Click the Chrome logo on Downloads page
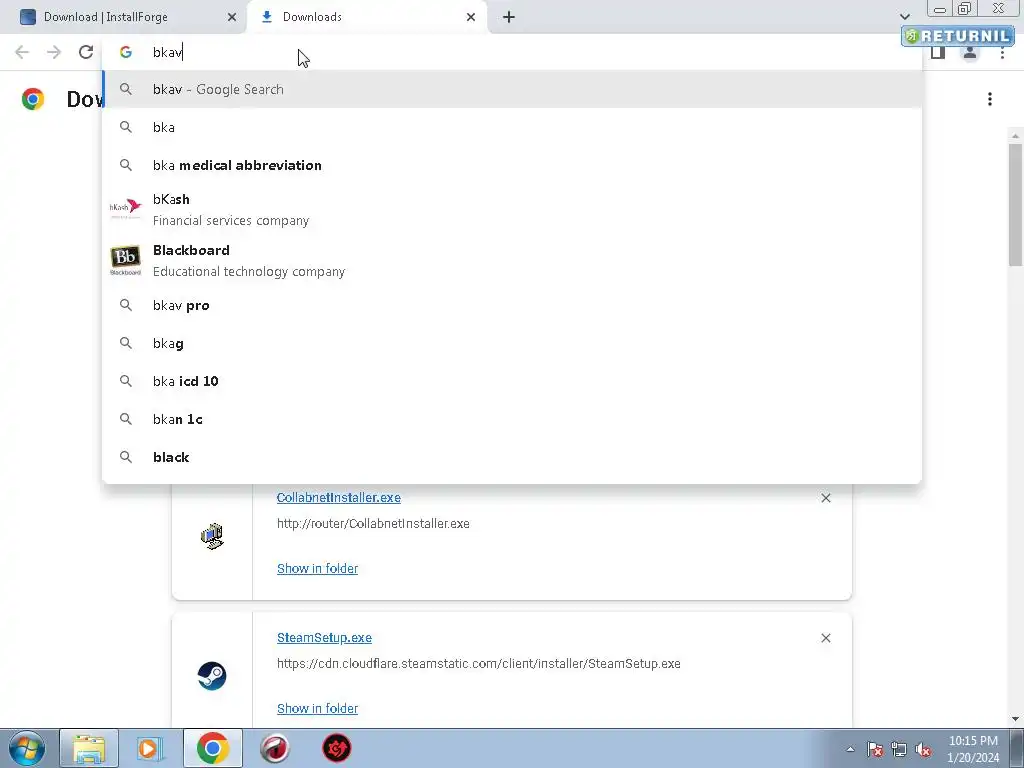Image resolution: width=1024 pixels, height=768 pixels. tap(33, 99)
